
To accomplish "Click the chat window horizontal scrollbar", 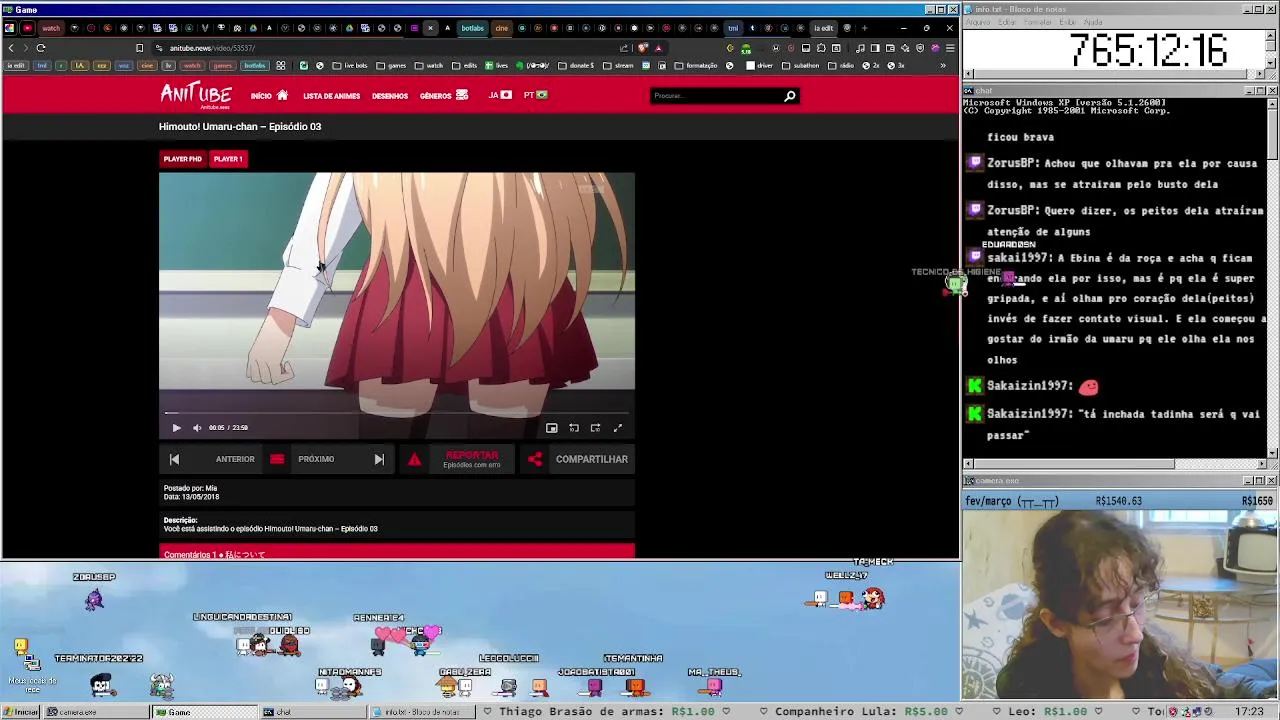I will (1115, 464).
